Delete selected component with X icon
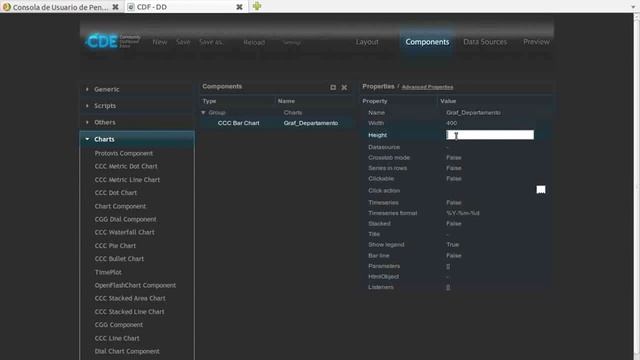The height and width of the screenshot is (360, 640). tap(344, 87)
